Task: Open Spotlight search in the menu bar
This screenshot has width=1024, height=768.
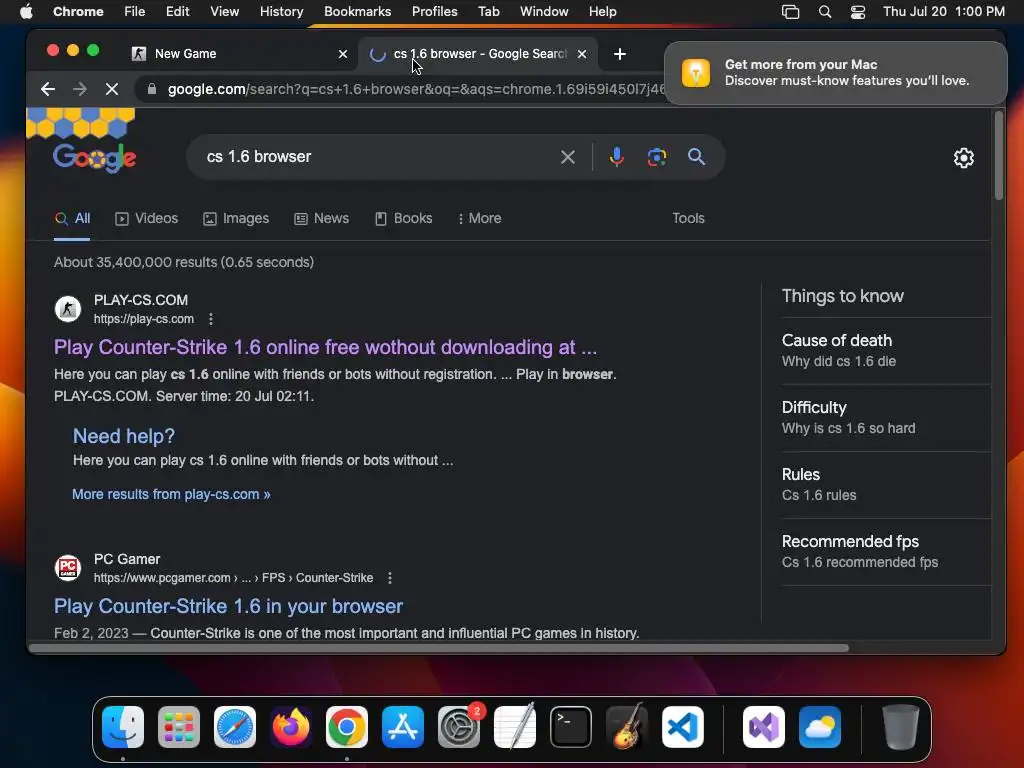Action: coord(825,12)
